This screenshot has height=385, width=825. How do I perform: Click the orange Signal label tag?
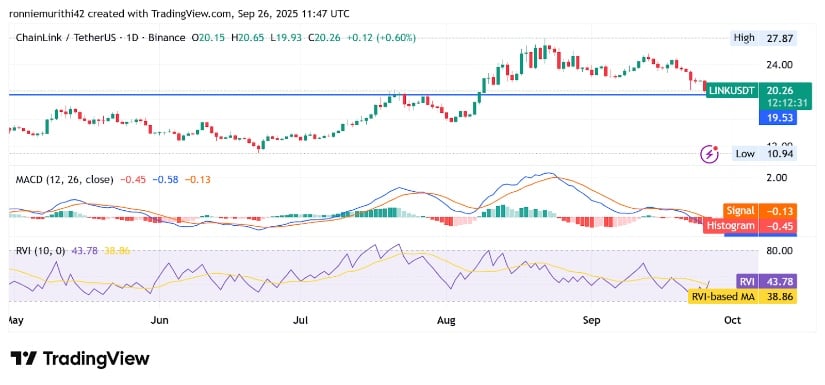click(x=740, y=211)
